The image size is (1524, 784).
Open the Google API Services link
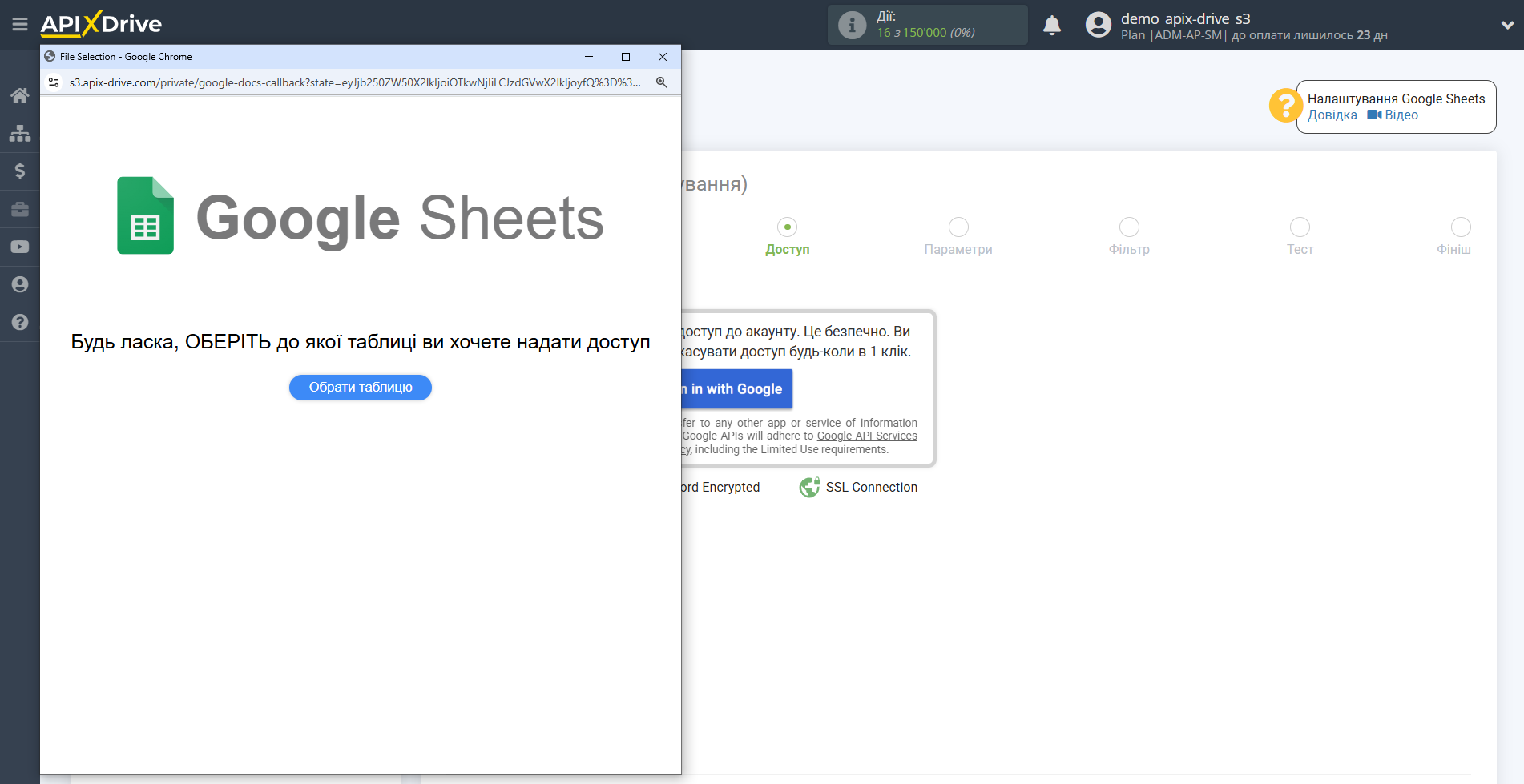[867, 436]
